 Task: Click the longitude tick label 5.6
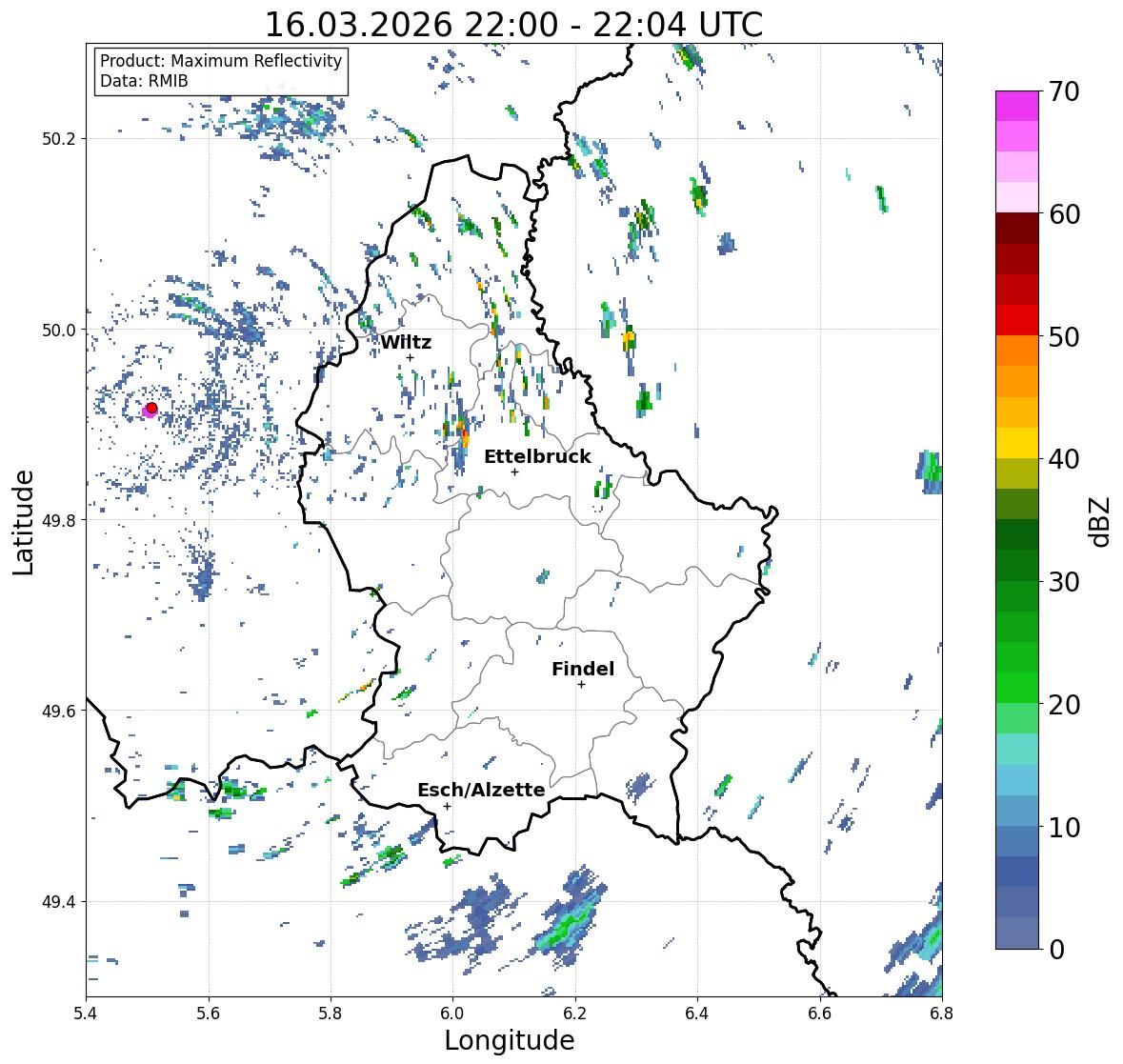(209, 1014)
